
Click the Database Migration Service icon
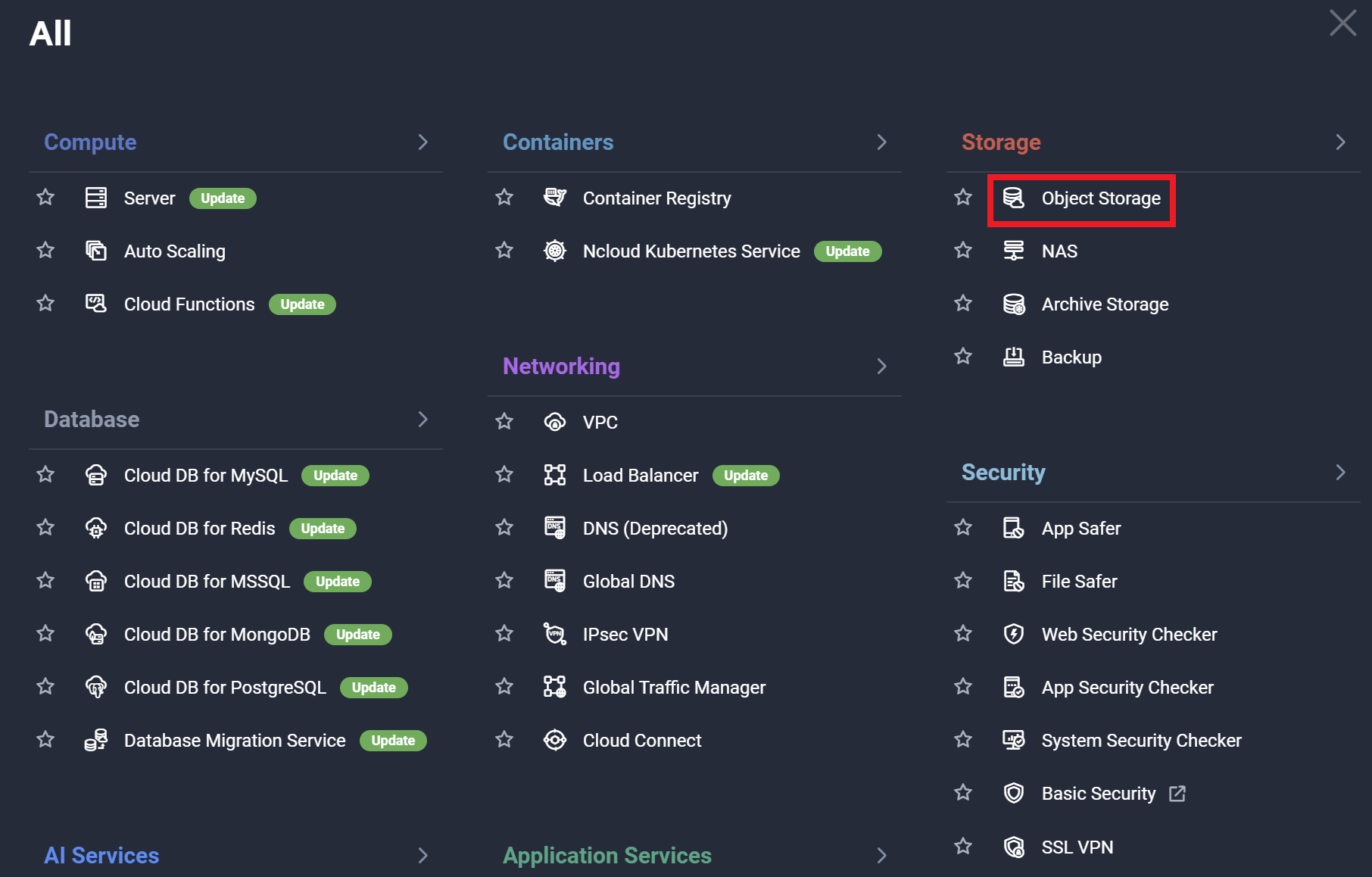(x=96, y=740)
